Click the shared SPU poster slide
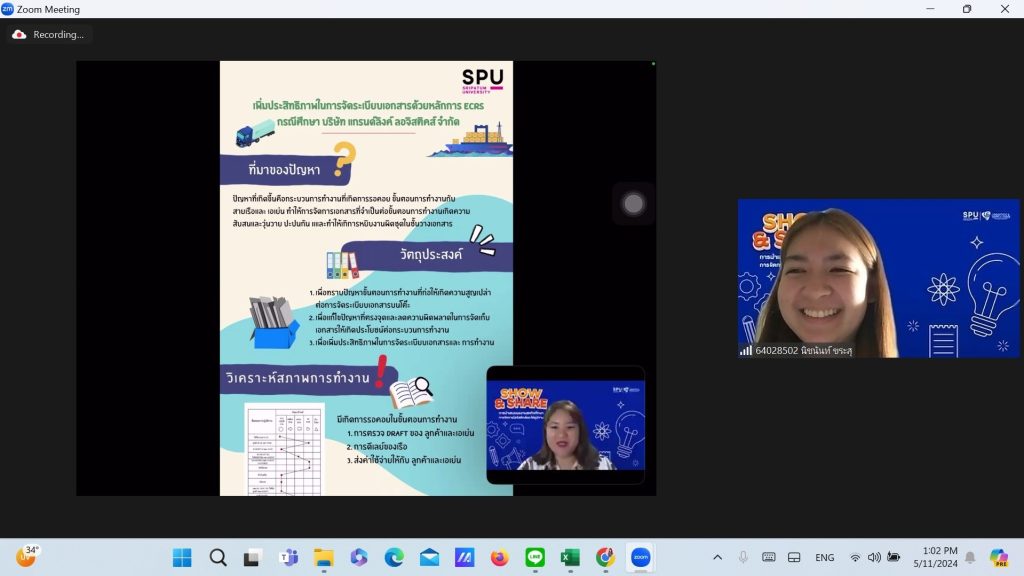This screenshot has height=576, width=1024. 366,278
